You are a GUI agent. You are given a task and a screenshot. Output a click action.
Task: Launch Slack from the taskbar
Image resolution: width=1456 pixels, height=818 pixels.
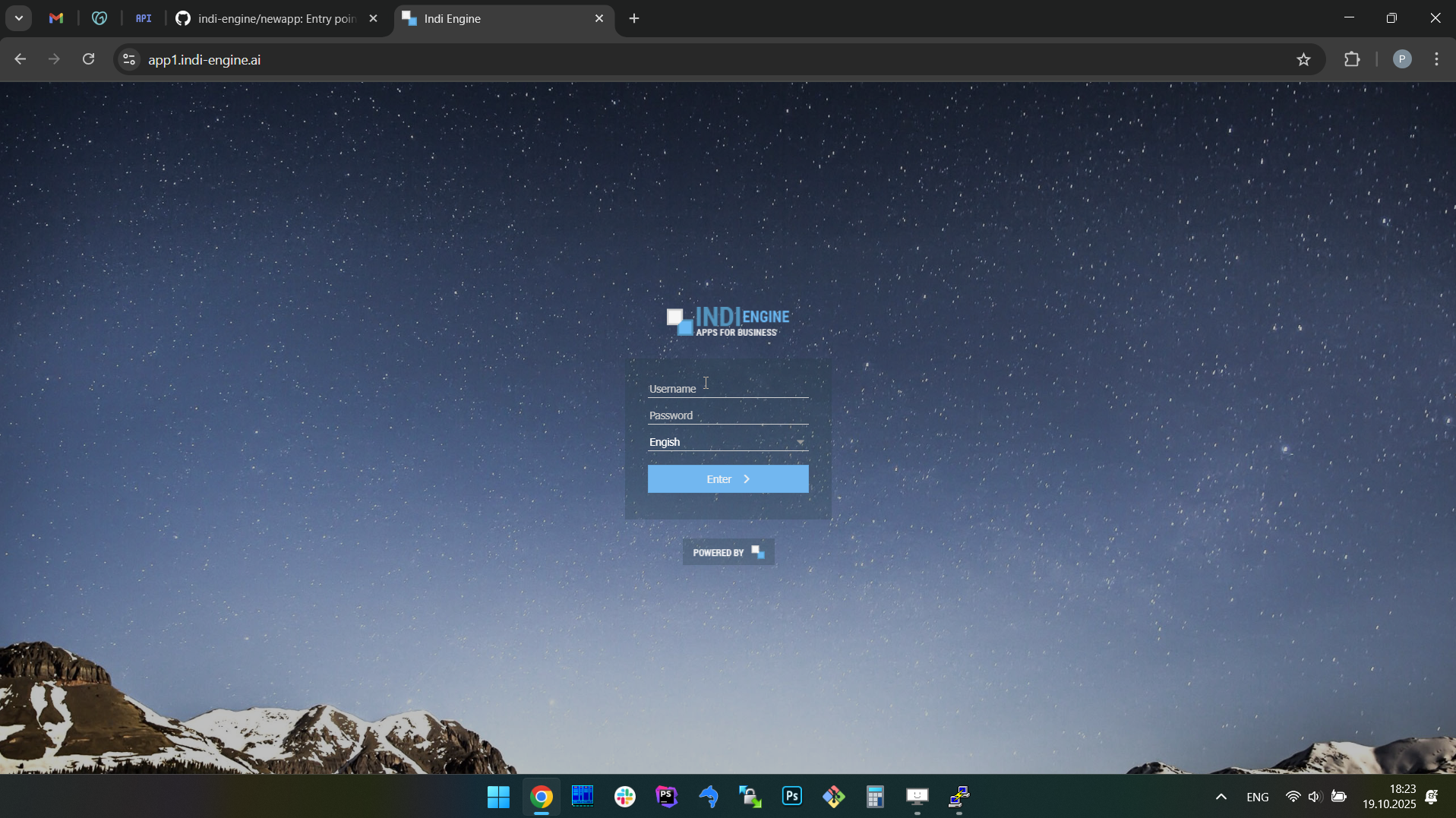624,796
